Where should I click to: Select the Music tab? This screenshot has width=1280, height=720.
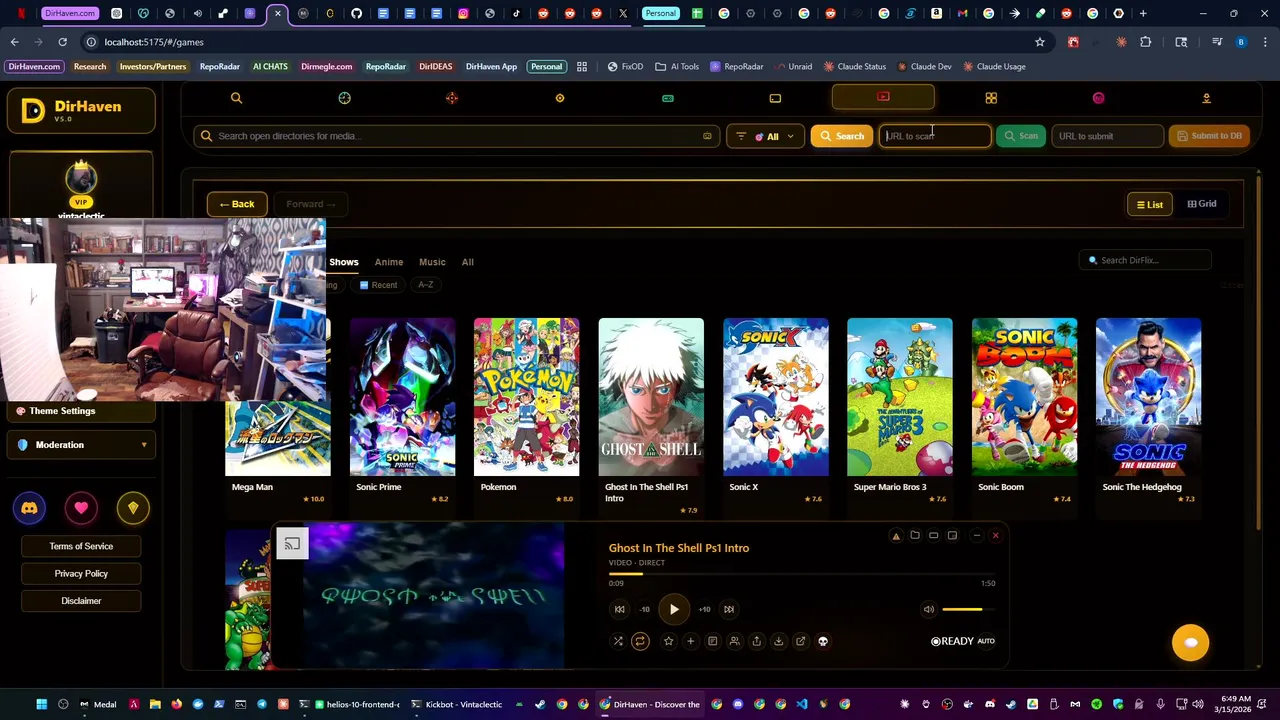pos(432,262)
